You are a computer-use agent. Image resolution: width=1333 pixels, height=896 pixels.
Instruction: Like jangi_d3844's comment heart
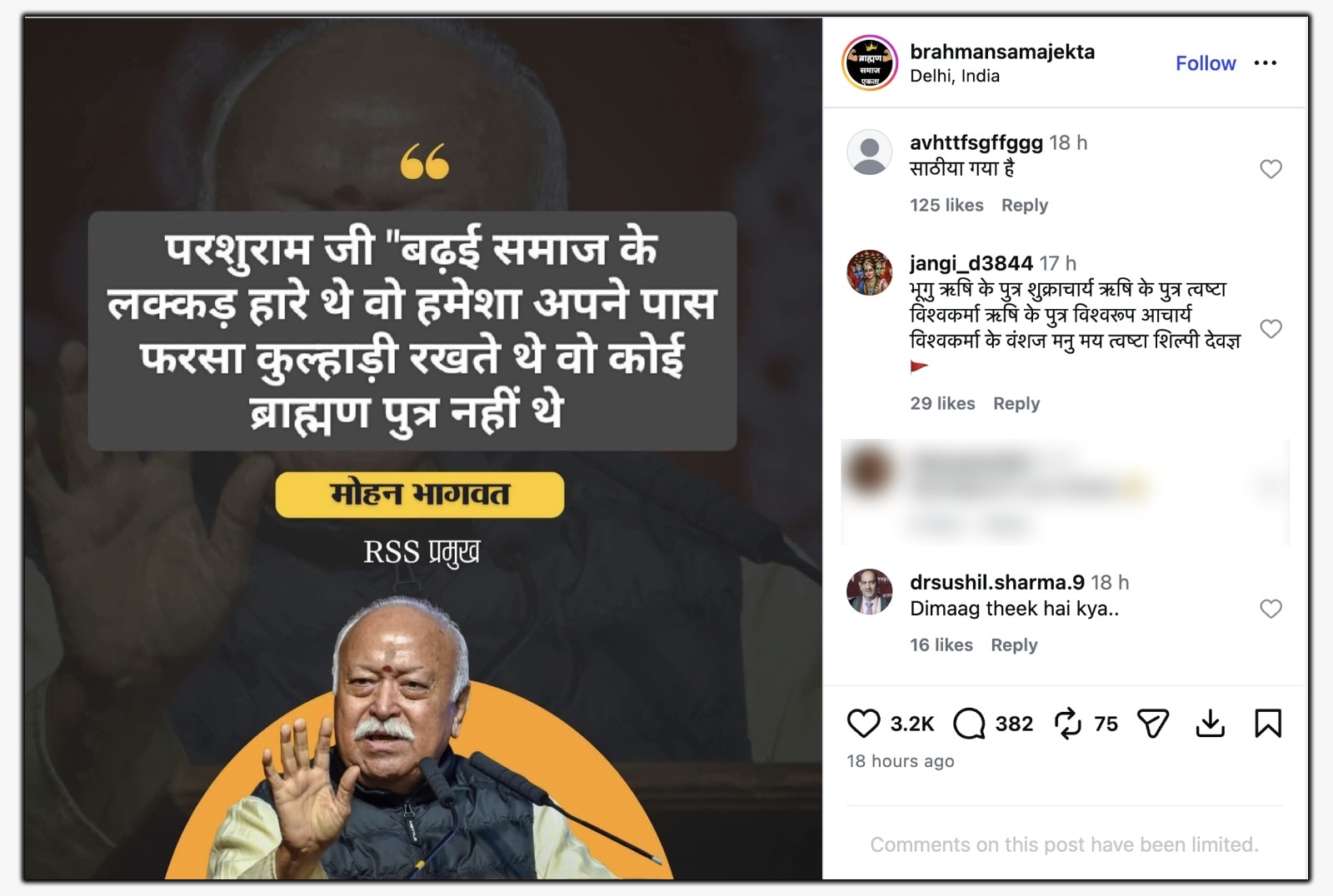[x=1271, y=329]
